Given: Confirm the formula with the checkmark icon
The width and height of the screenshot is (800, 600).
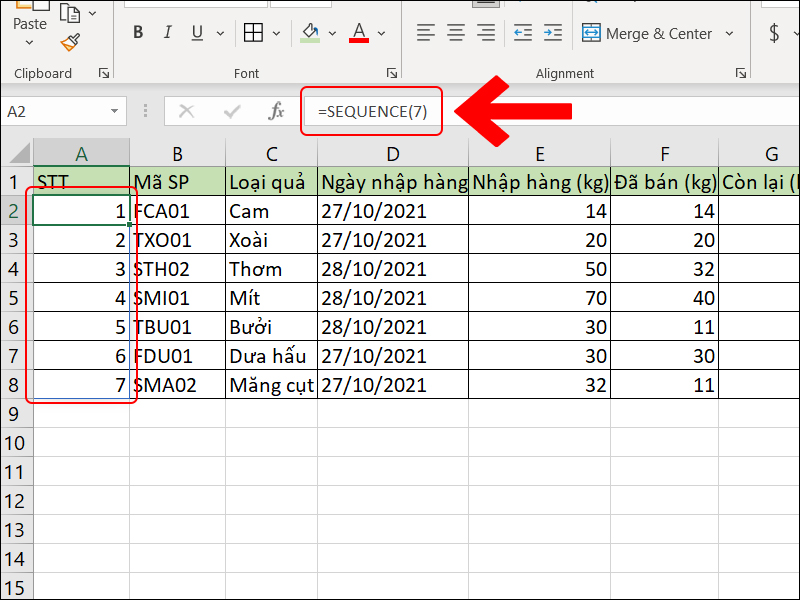Looking at the screenshot, I should (232, 110).
